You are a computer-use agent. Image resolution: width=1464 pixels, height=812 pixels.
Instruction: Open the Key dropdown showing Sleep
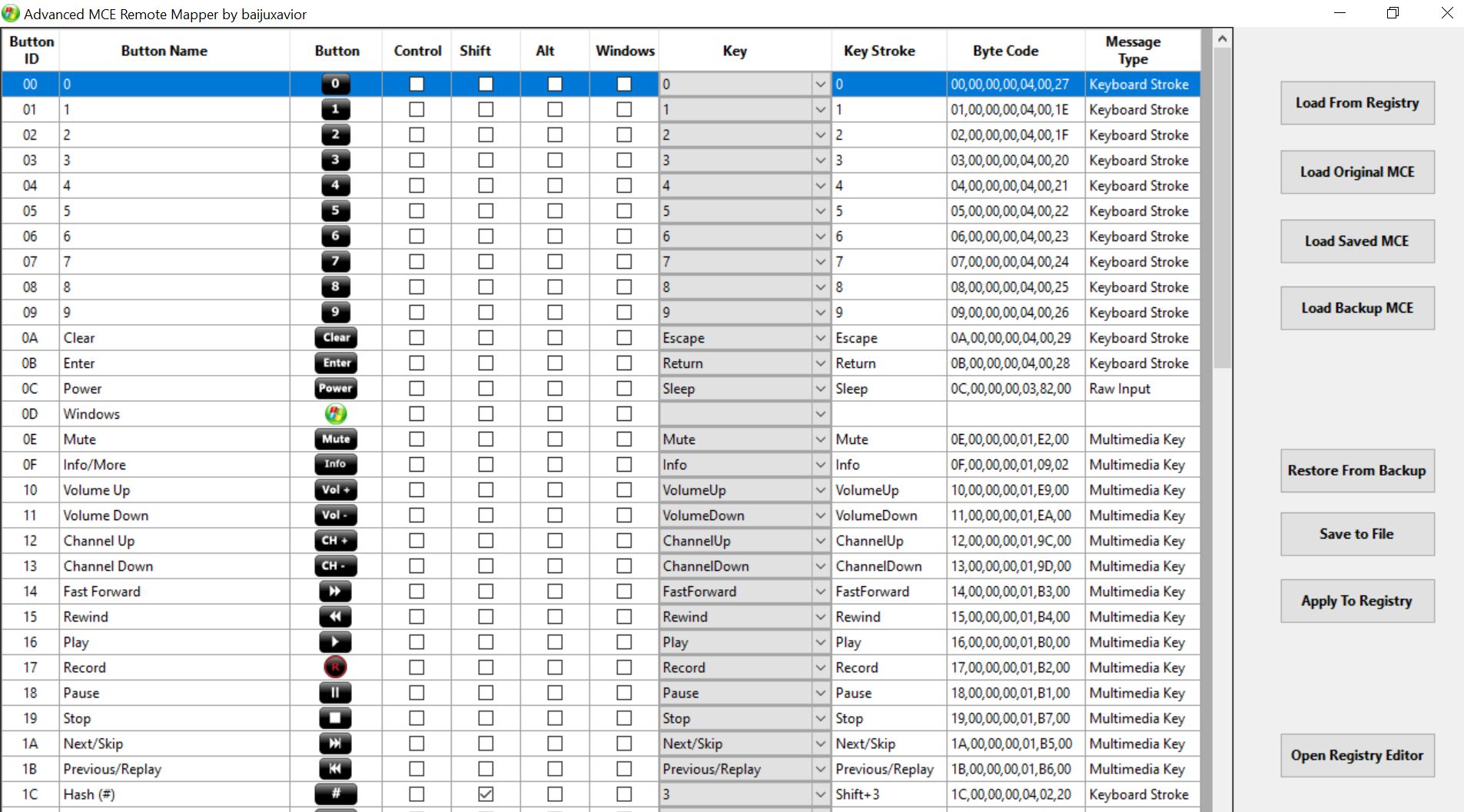click(820, 389)
